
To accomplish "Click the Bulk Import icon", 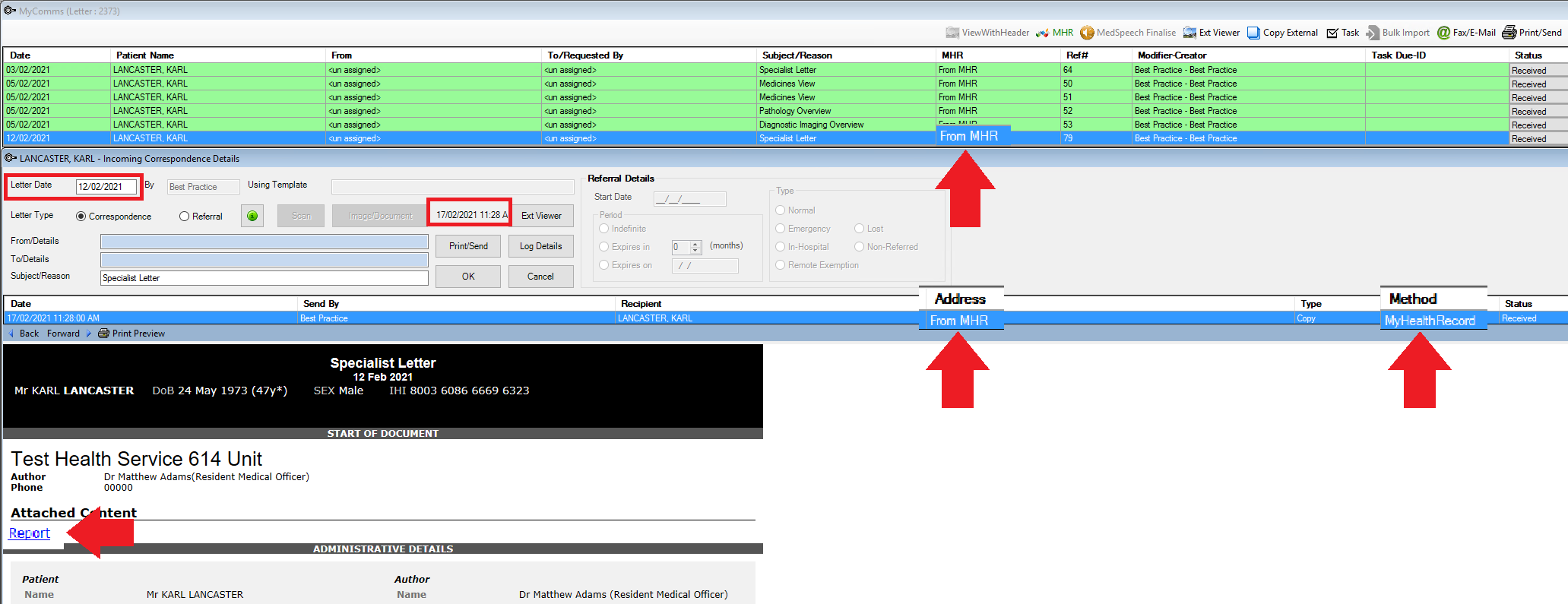I will pyautogui.click(x=1373, y=33).
